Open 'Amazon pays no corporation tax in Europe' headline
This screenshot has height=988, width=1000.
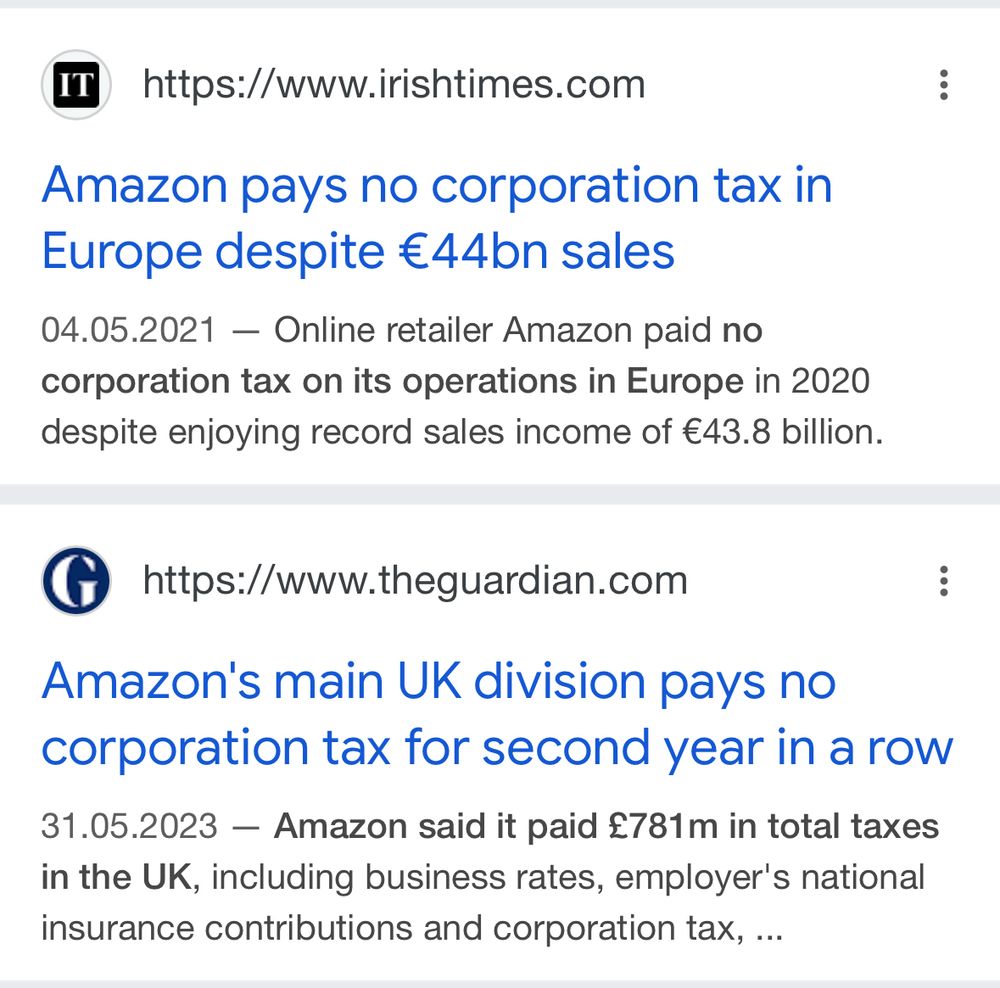coord(437,218)
